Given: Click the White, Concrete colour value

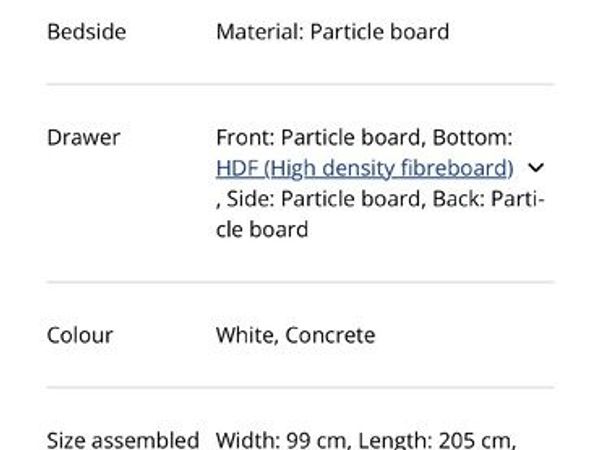Looking at the screenshot, I should tap(295, 336).
